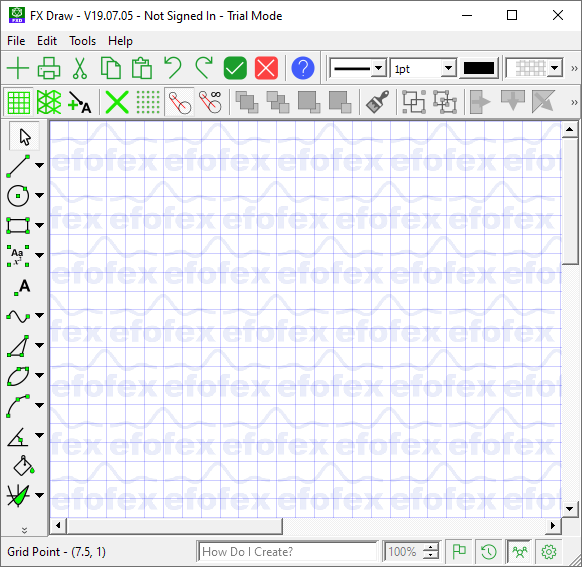Viewport: 582px width, 567px height.
Task: Select the arc drawing tool
Action: click(18, 406)
